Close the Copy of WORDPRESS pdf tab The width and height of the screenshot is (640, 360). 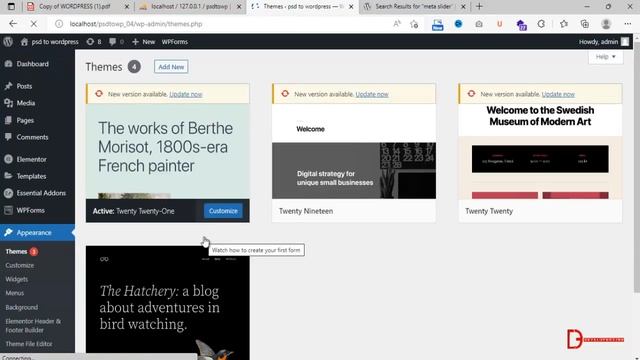click(x=127, y=7)
